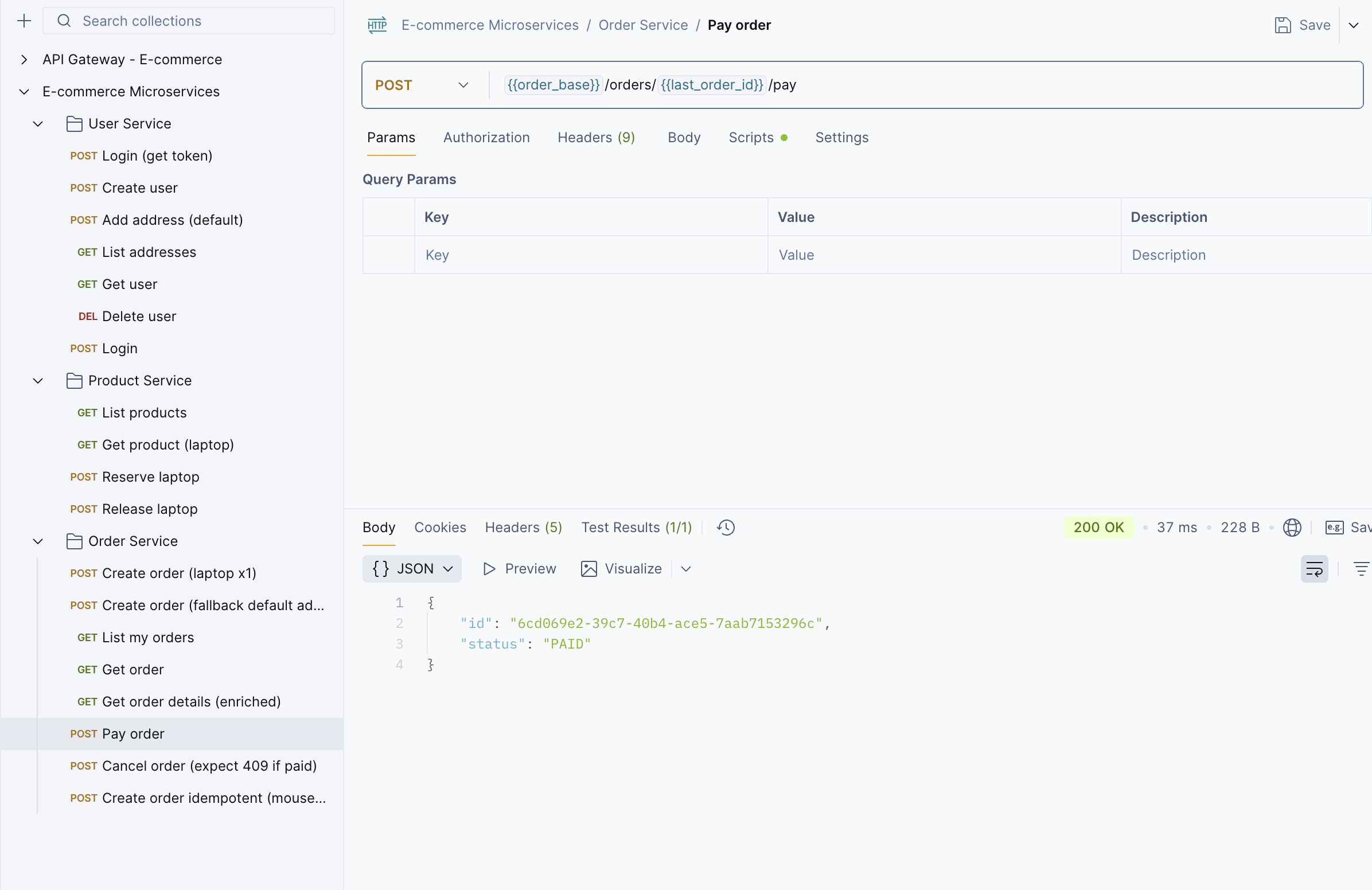This screenshot has width=1372, height=890.
Task: Open the JSON response format dropdown
Action: 449,568
